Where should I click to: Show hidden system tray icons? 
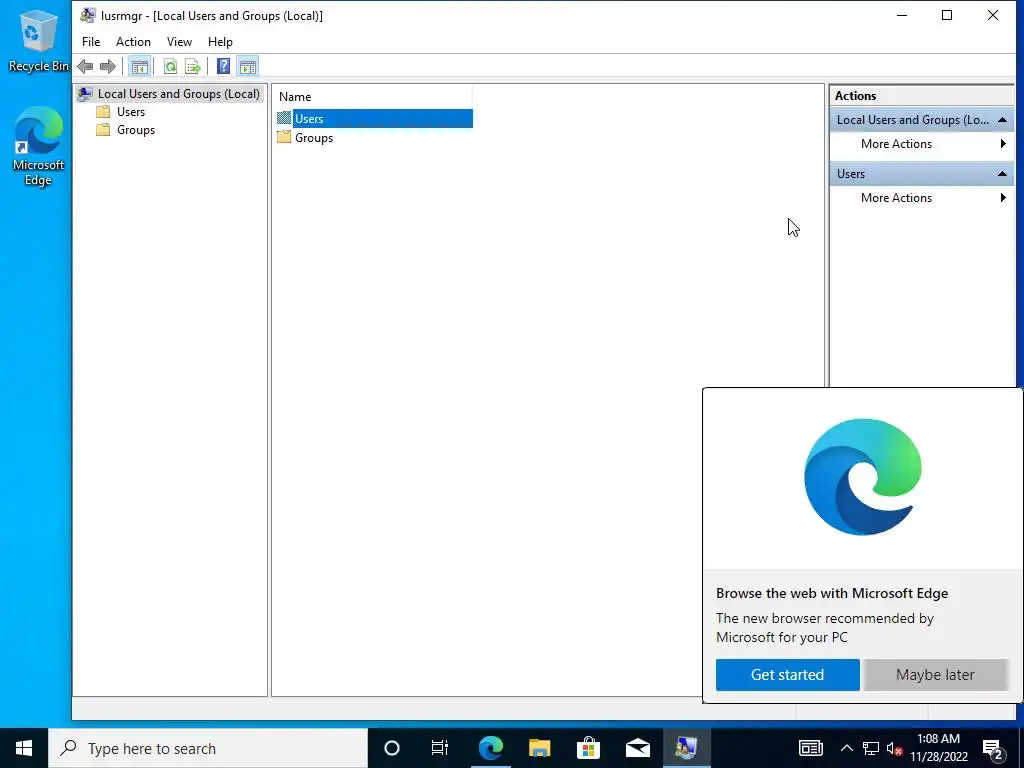846,748
